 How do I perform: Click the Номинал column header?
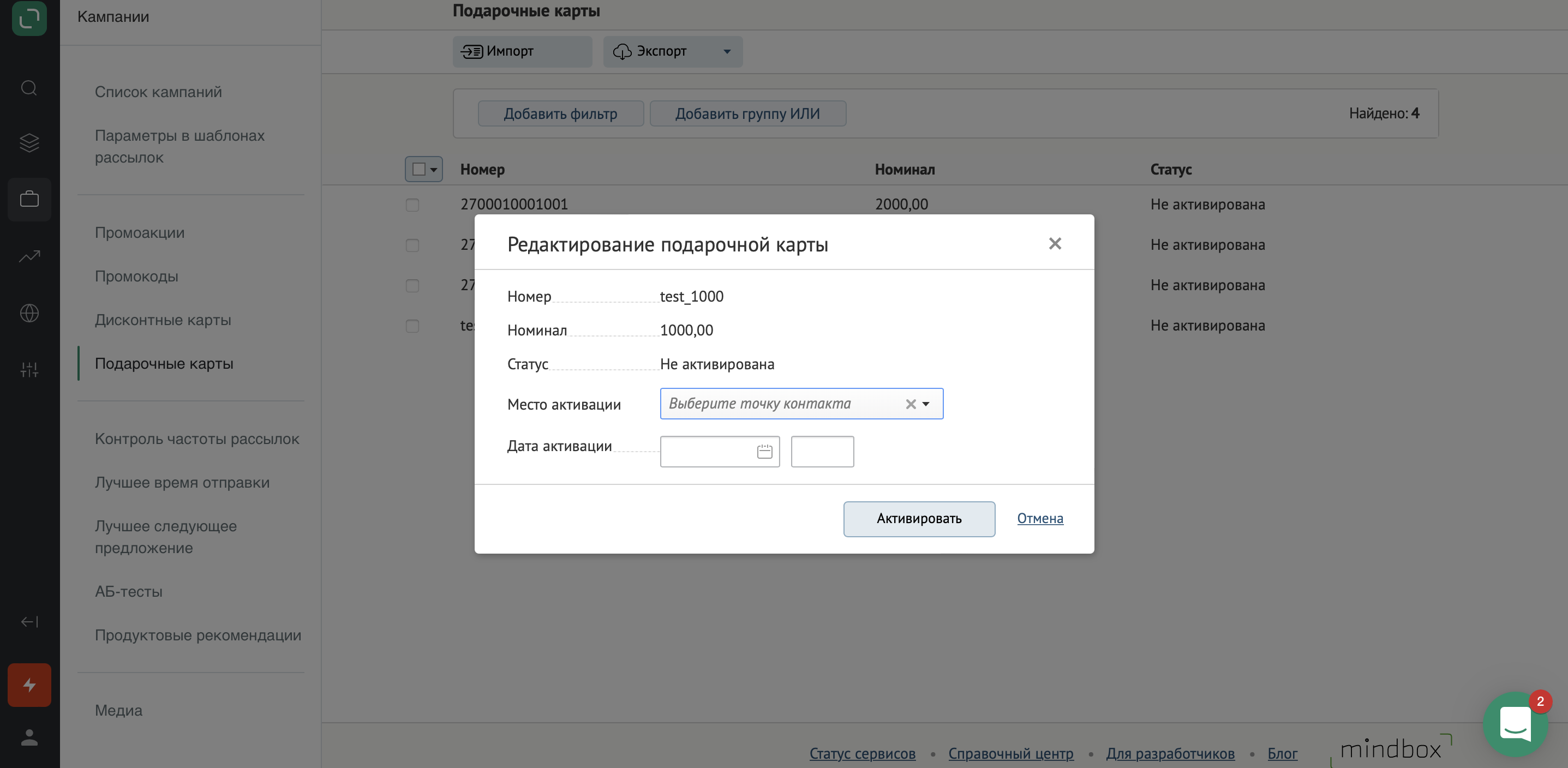click(905, 170)
